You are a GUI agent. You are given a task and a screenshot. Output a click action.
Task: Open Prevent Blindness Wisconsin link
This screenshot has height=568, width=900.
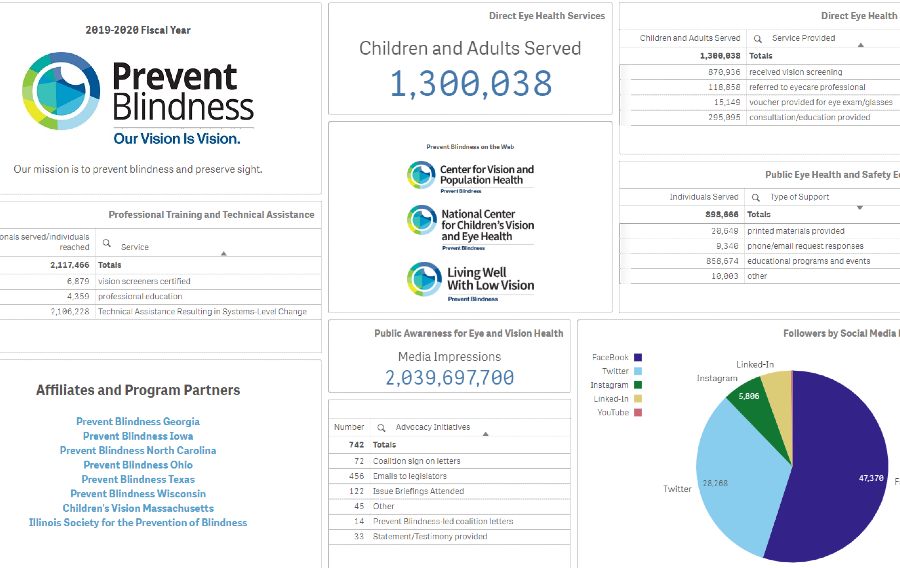138,493
